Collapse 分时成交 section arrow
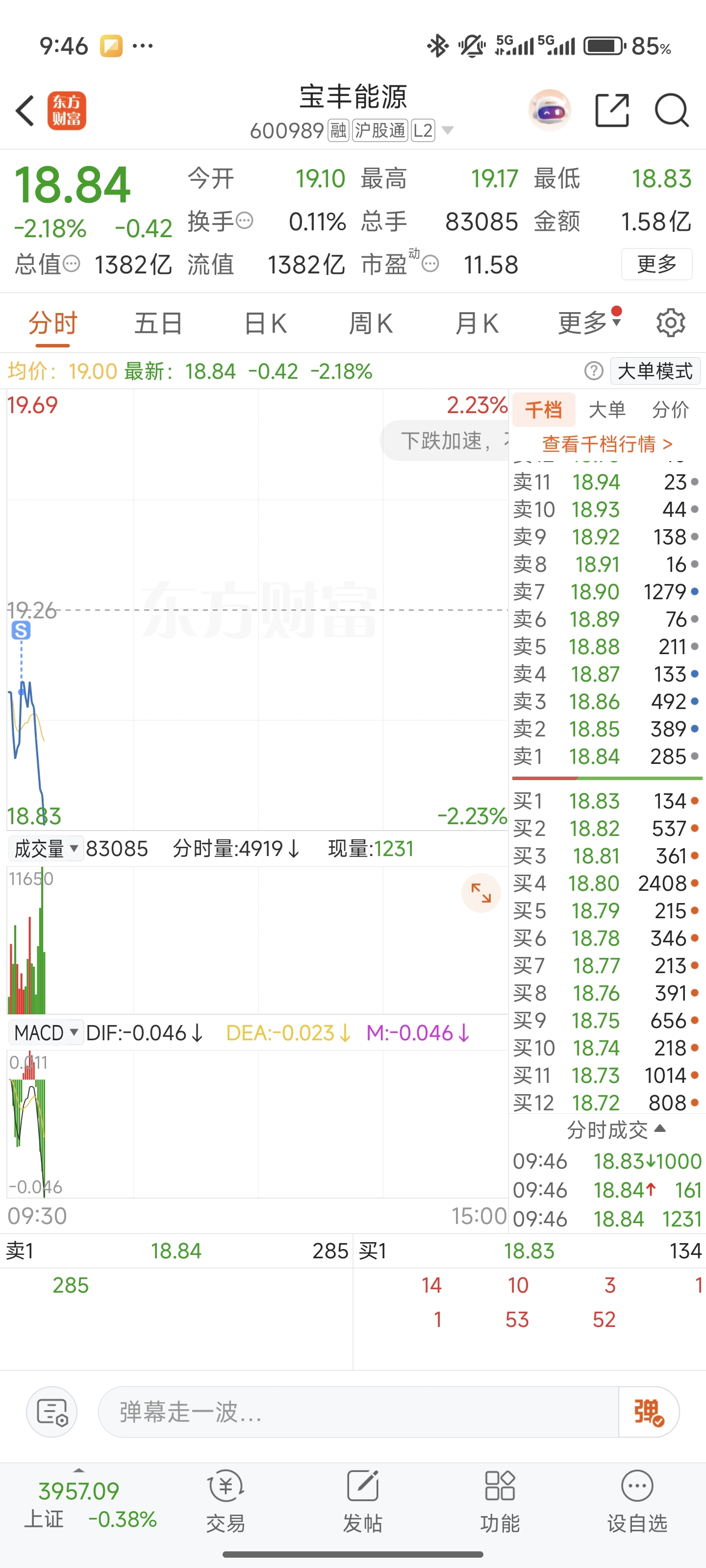This screenshot has height=1568, width=706. (x=659, y=1129)
